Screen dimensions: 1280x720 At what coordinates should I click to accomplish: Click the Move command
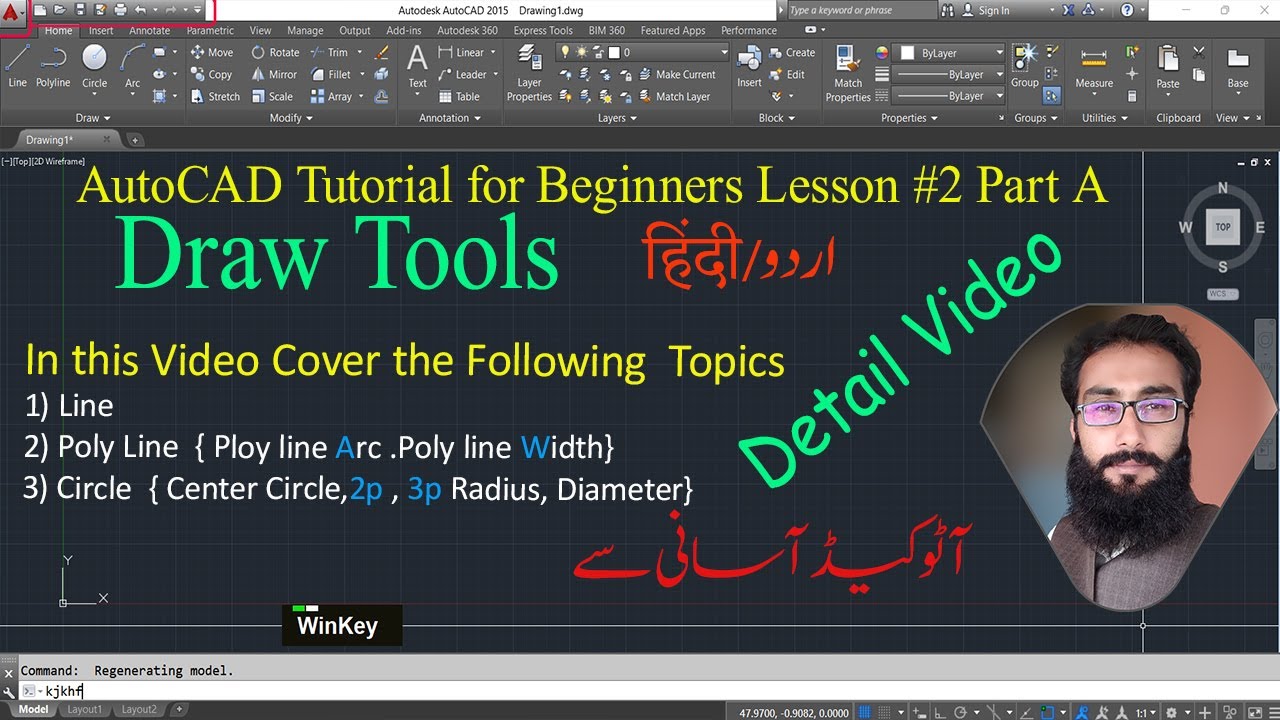[211, 52]
